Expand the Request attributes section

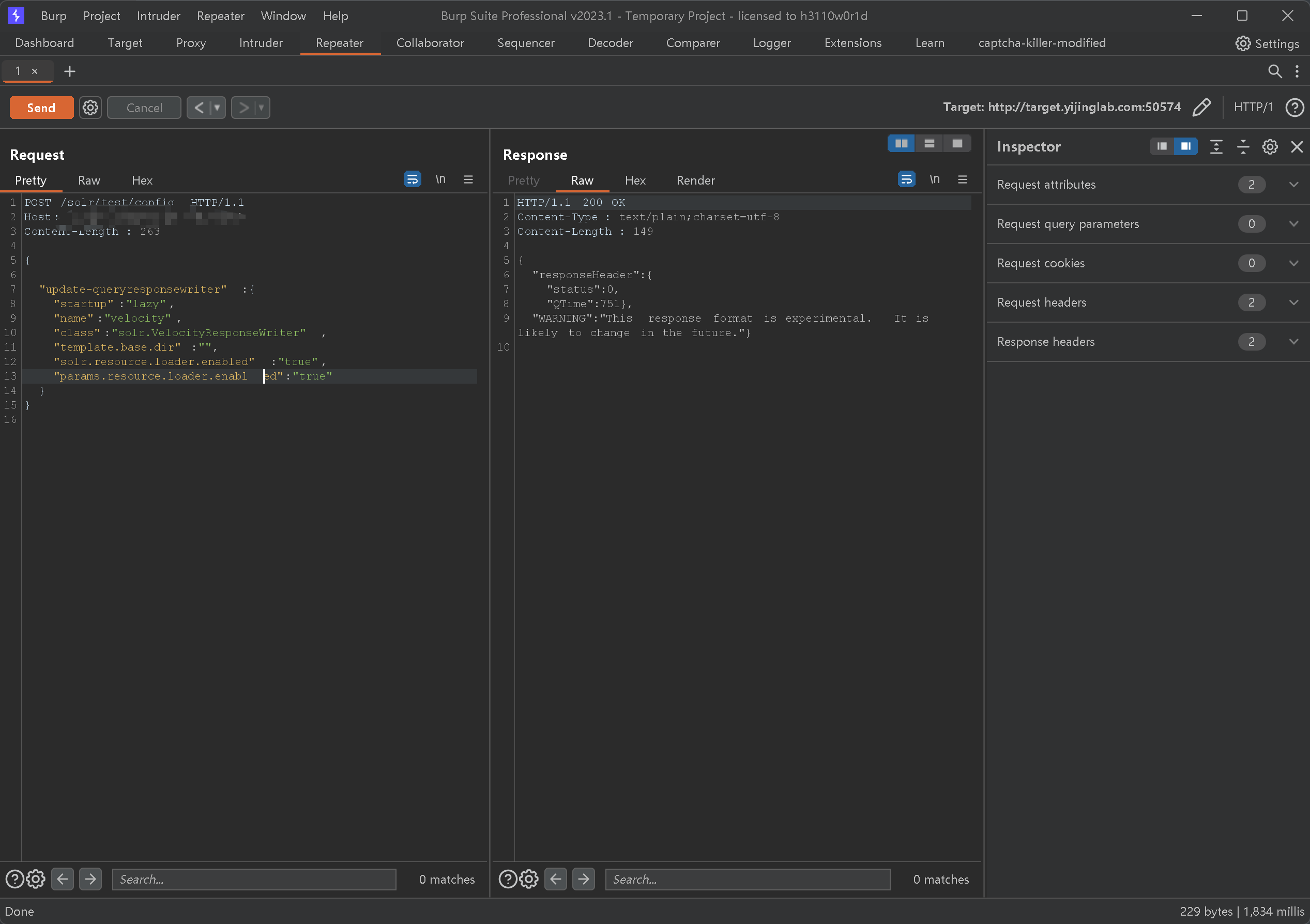1293,185
